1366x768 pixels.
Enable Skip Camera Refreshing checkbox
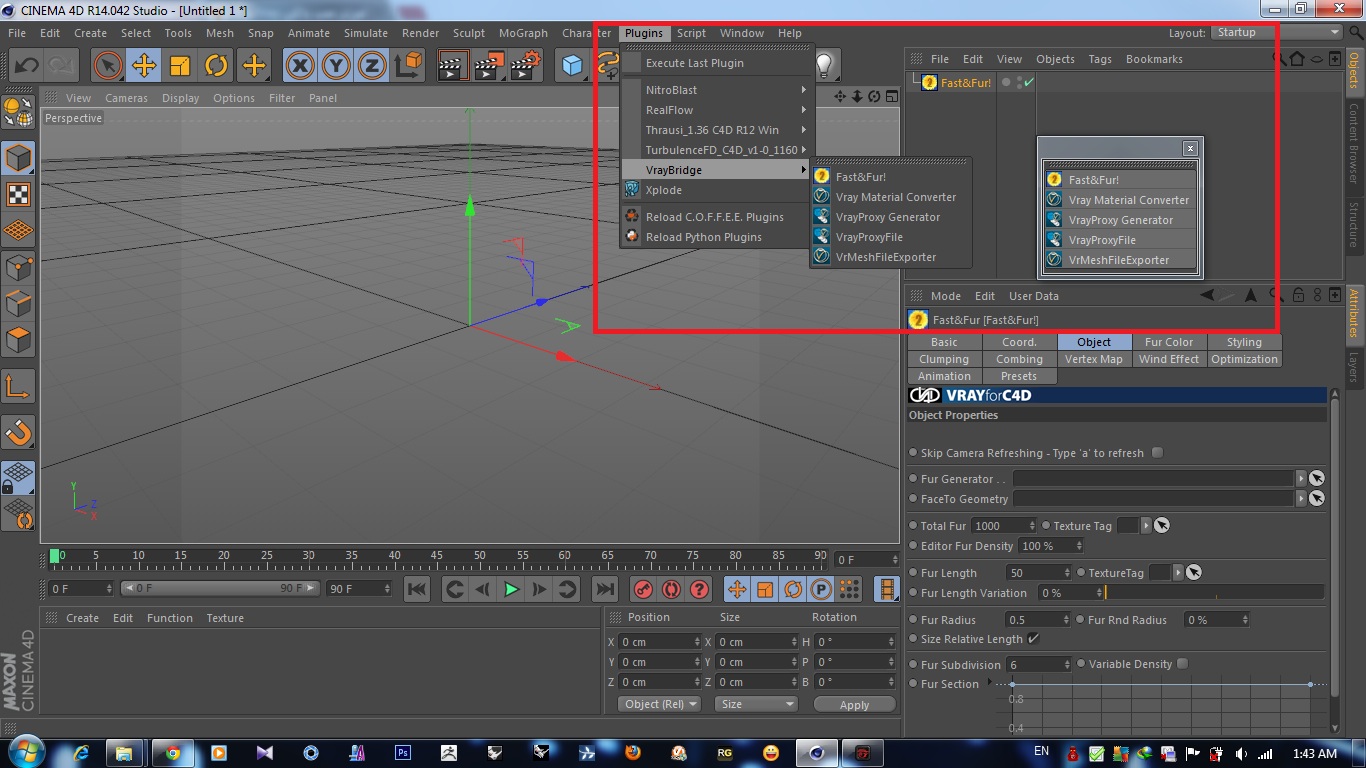[1157, 453]
